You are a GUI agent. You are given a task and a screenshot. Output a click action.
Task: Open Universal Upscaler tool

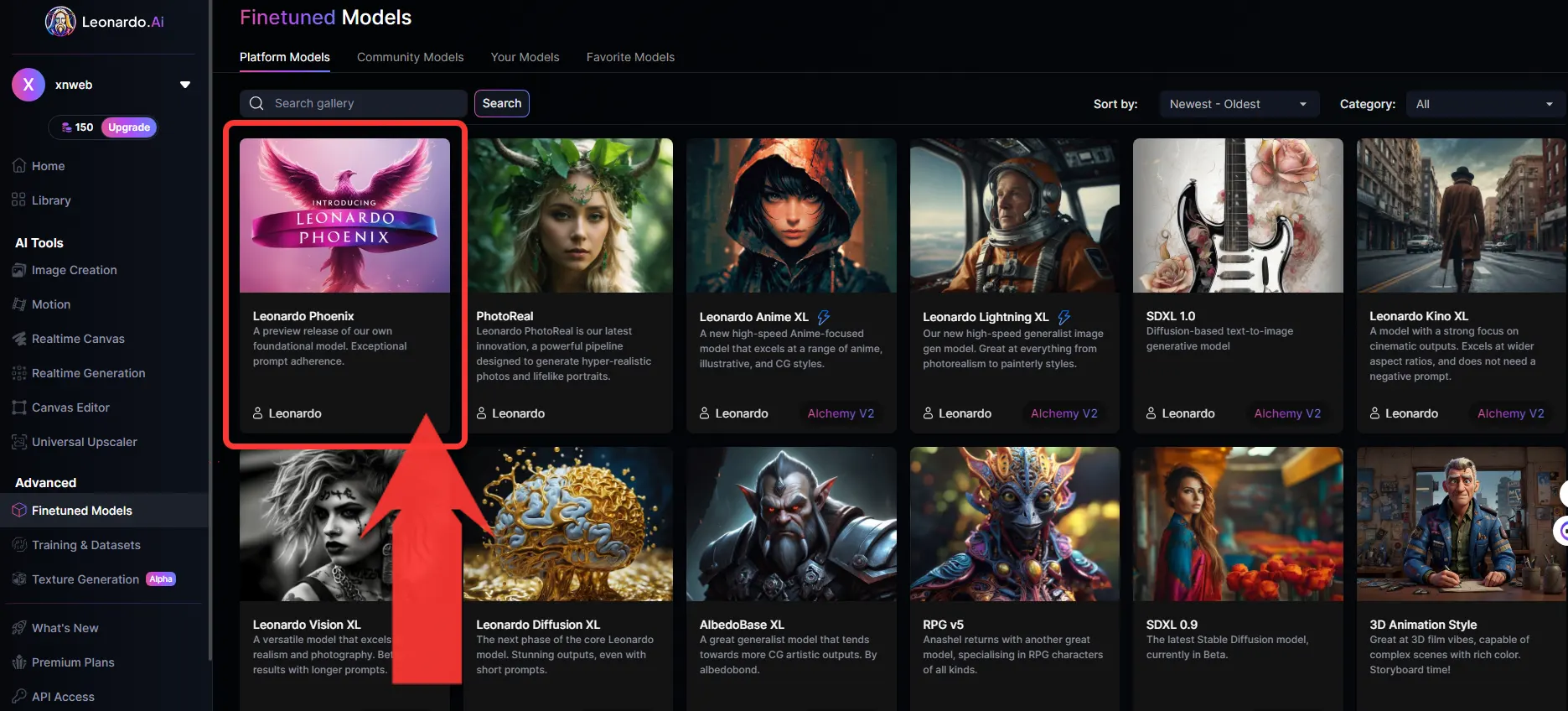click(75, 442)
